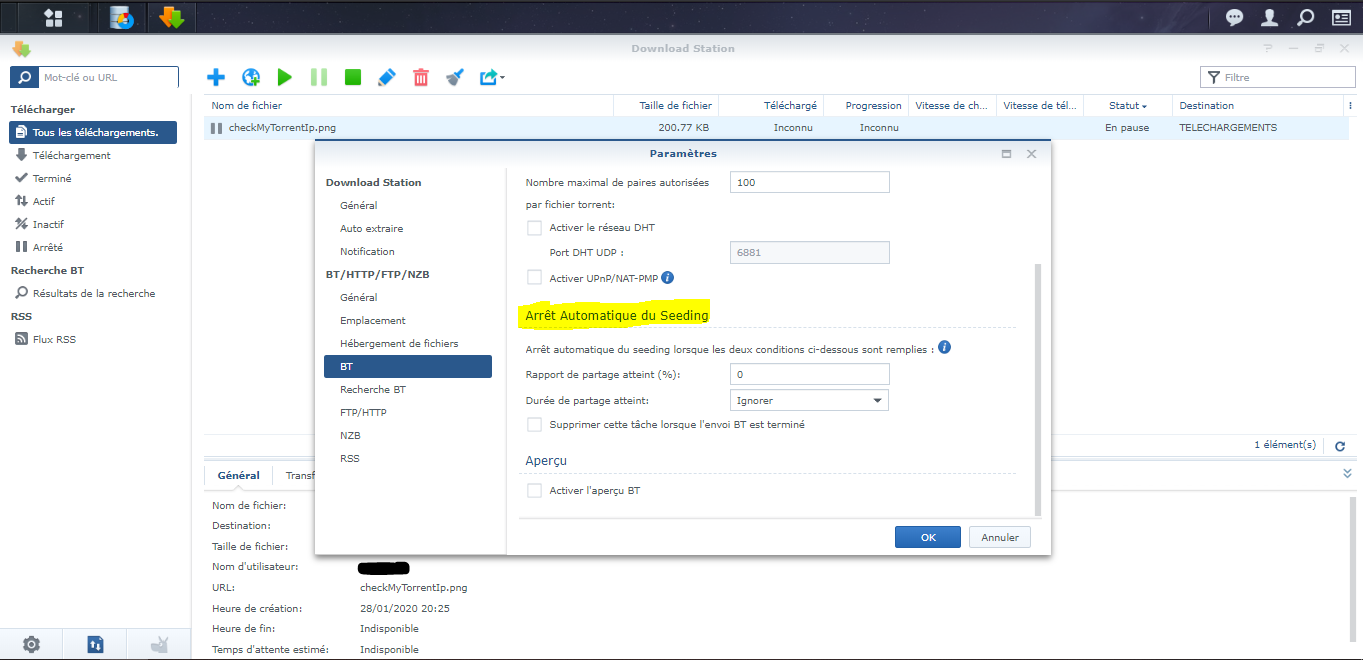Enable the 'Activer UPnP/NAT-PMP' checkbox
This screenshot has height=660, width=1363.
(x=534, y=278)
